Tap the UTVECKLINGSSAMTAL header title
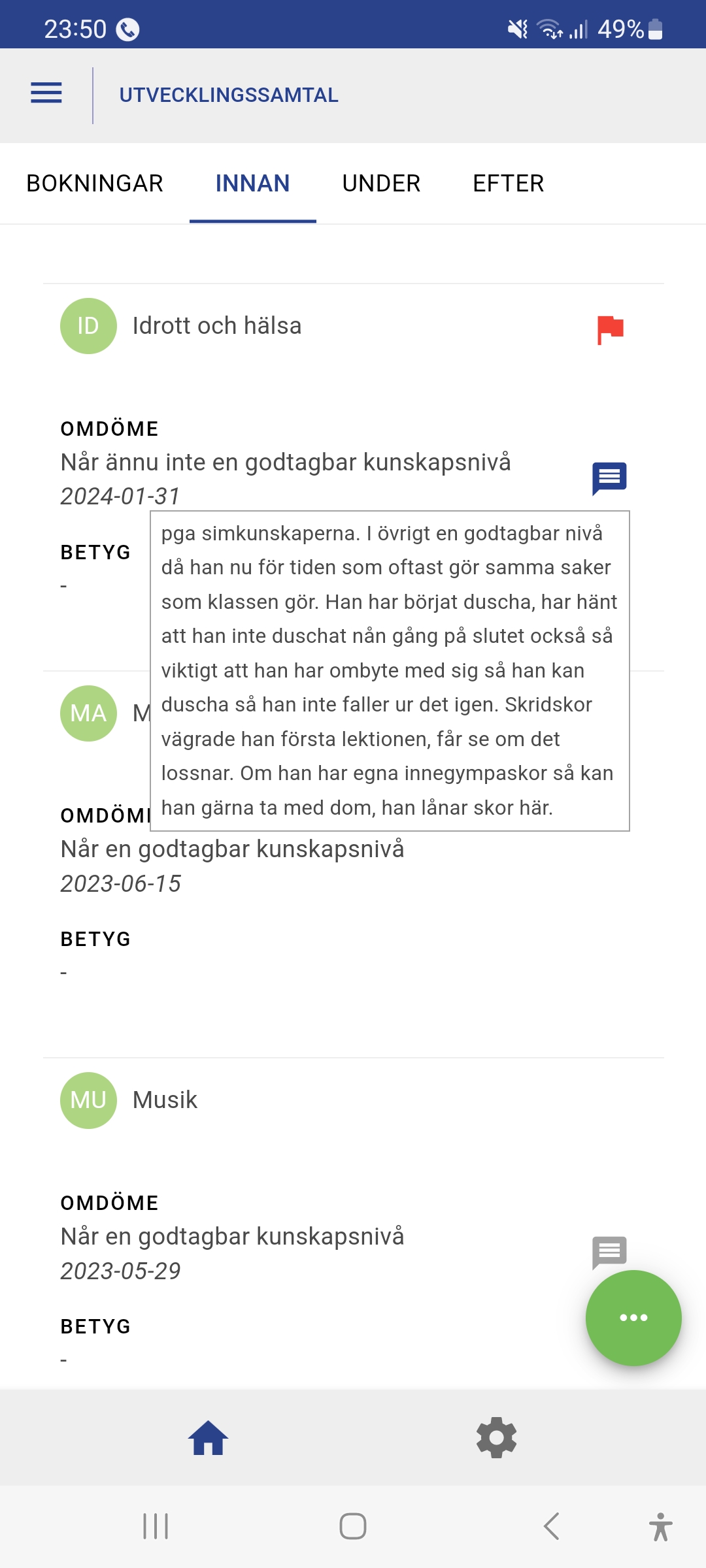This screenshot has width=706, height=1568. (x=229, y=95)
